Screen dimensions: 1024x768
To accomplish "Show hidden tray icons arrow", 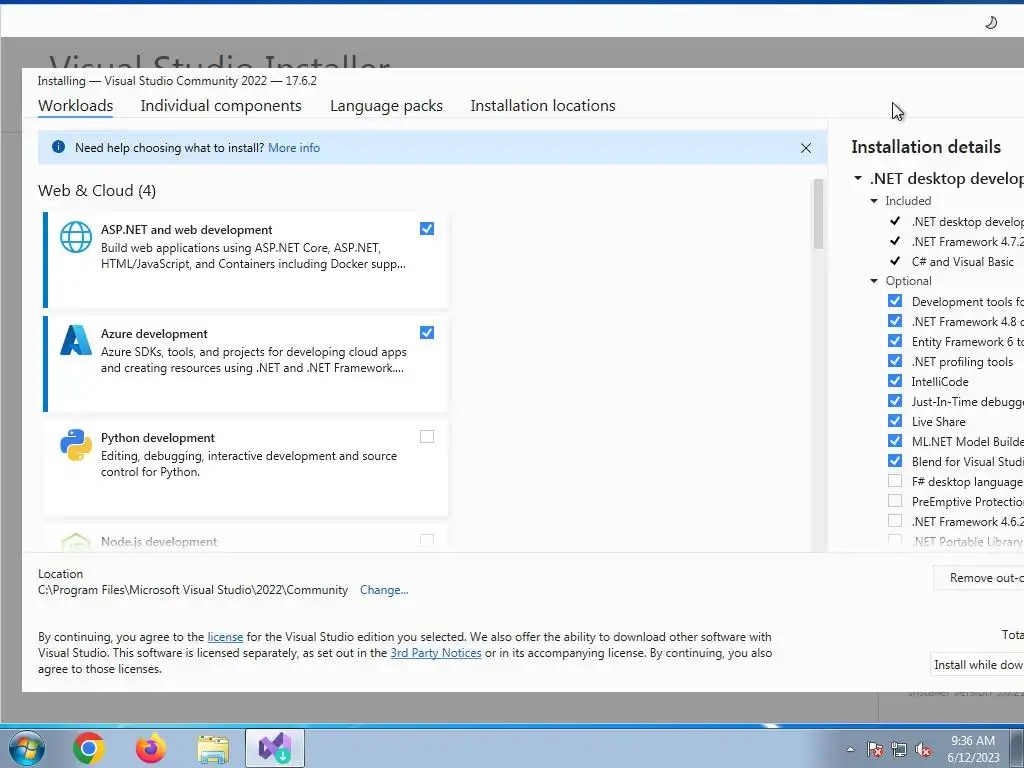I will coord(850,749).
